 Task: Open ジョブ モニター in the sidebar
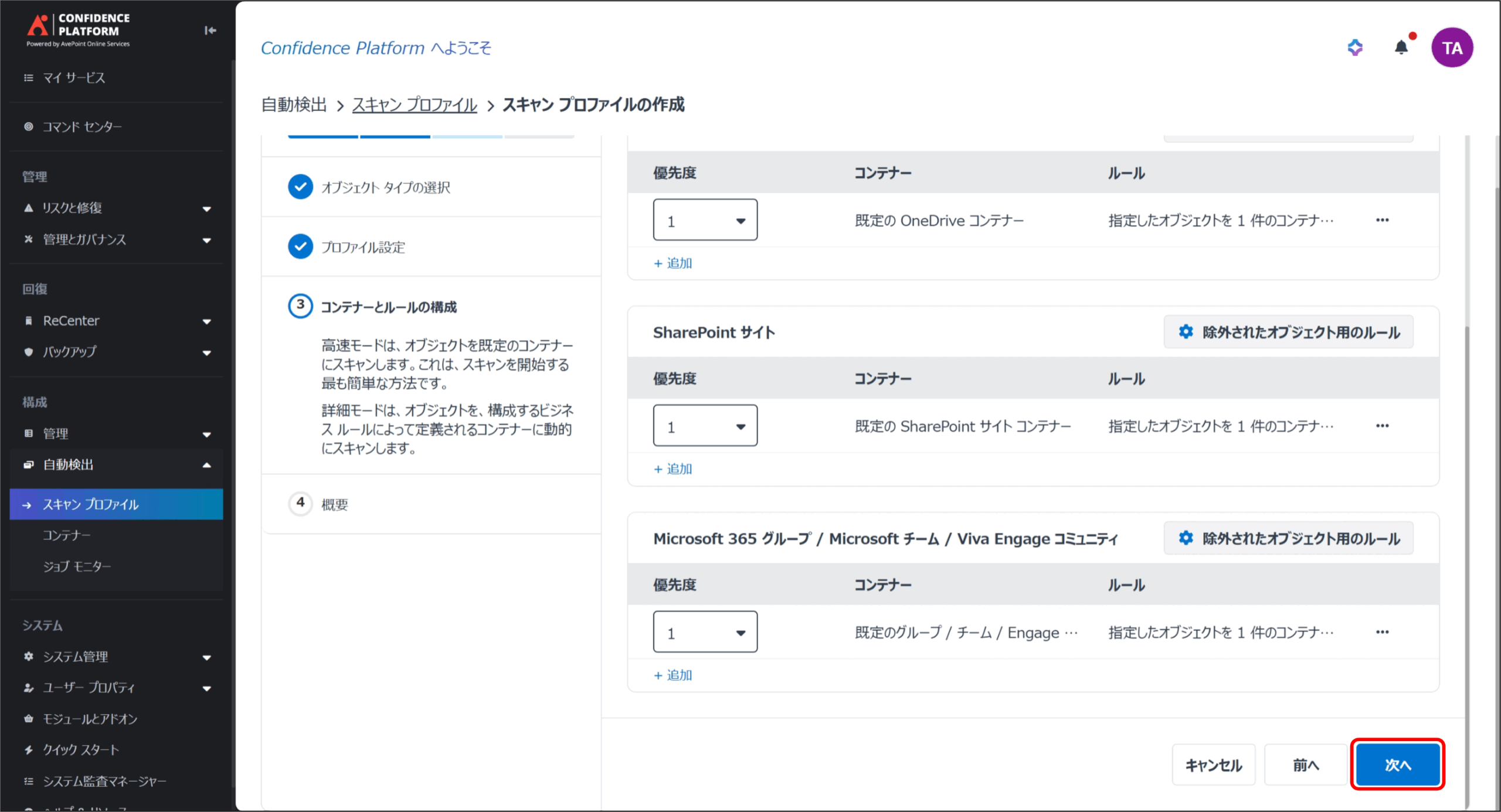click(77, 566)
